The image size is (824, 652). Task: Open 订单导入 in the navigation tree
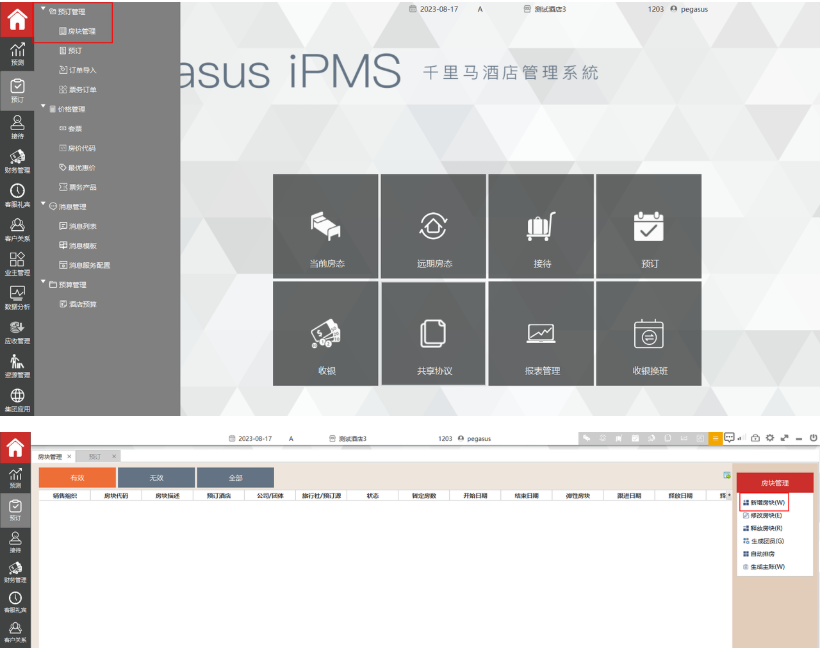click(x=77, y=70)
